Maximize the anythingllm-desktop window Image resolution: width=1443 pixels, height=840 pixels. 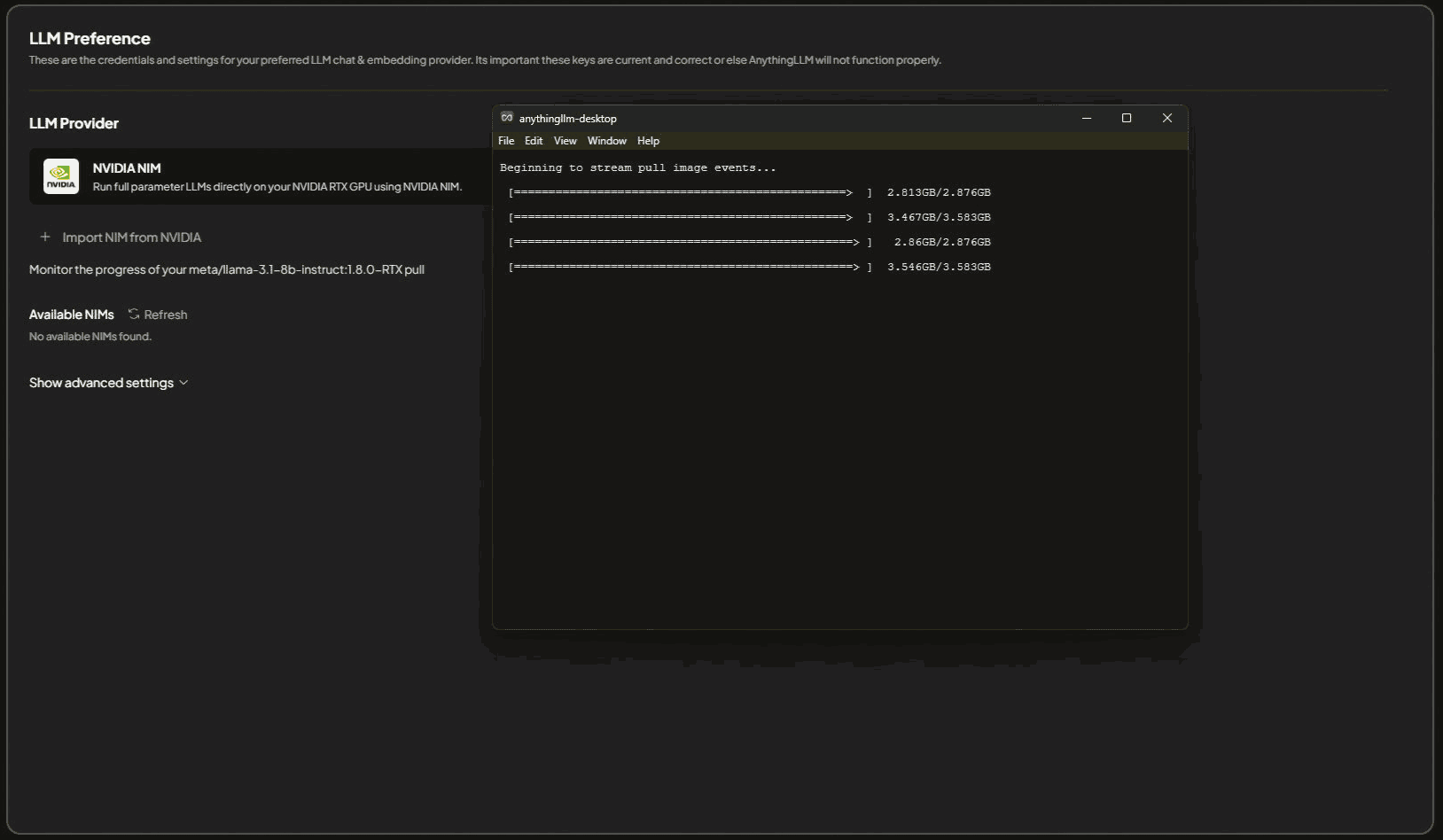(x=1127, y=118)
